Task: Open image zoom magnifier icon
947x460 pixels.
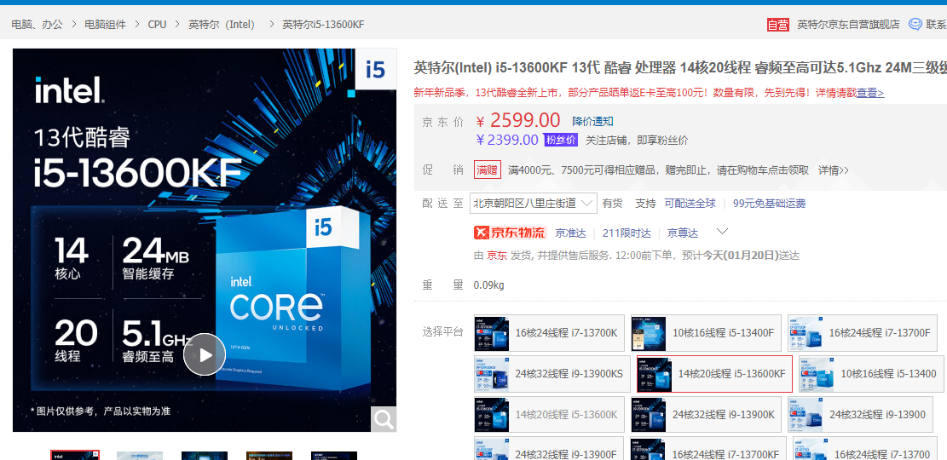Action: (383, 418)
